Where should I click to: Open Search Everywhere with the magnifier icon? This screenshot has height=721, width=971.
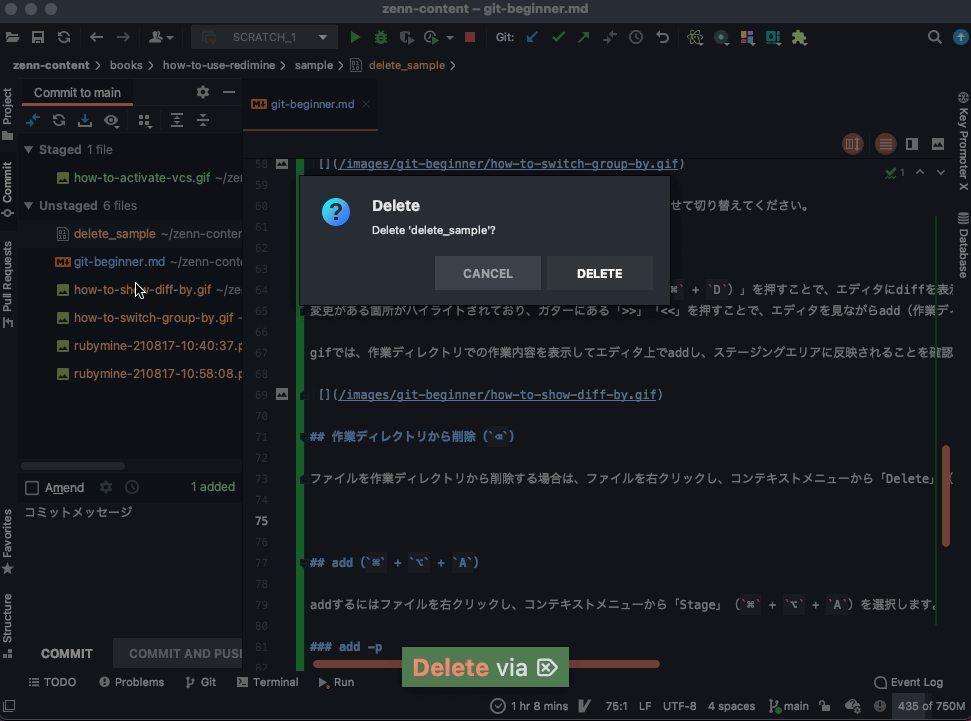pos(934,36)
